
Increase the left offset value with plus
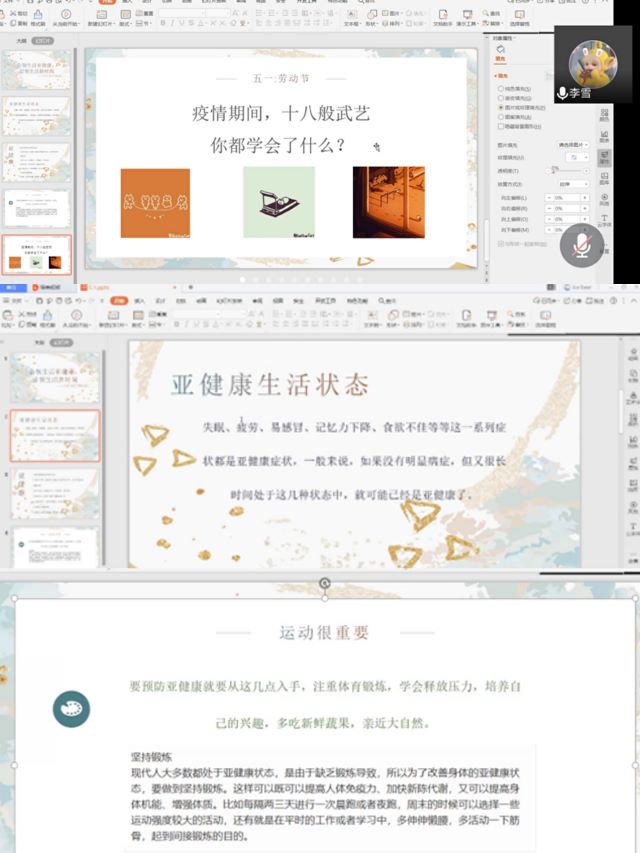(x=585, y=198)
